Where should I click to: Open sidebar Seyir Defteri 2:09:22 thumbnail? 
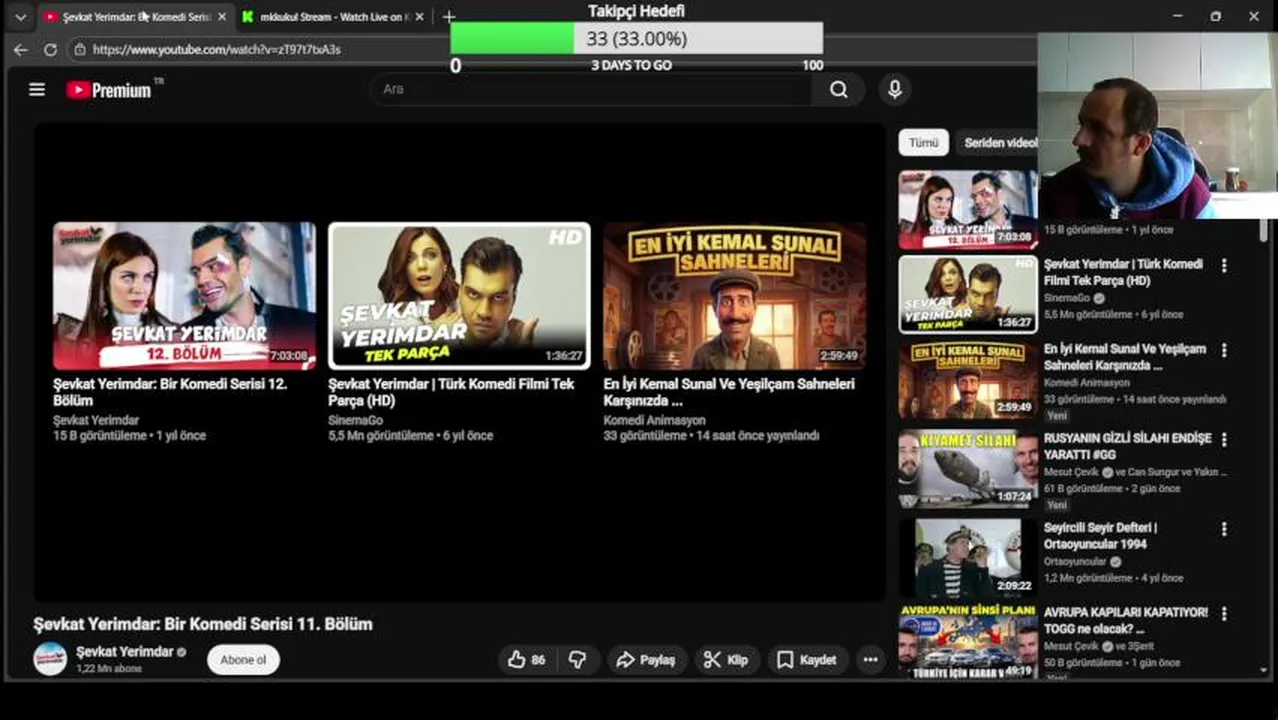967,557
